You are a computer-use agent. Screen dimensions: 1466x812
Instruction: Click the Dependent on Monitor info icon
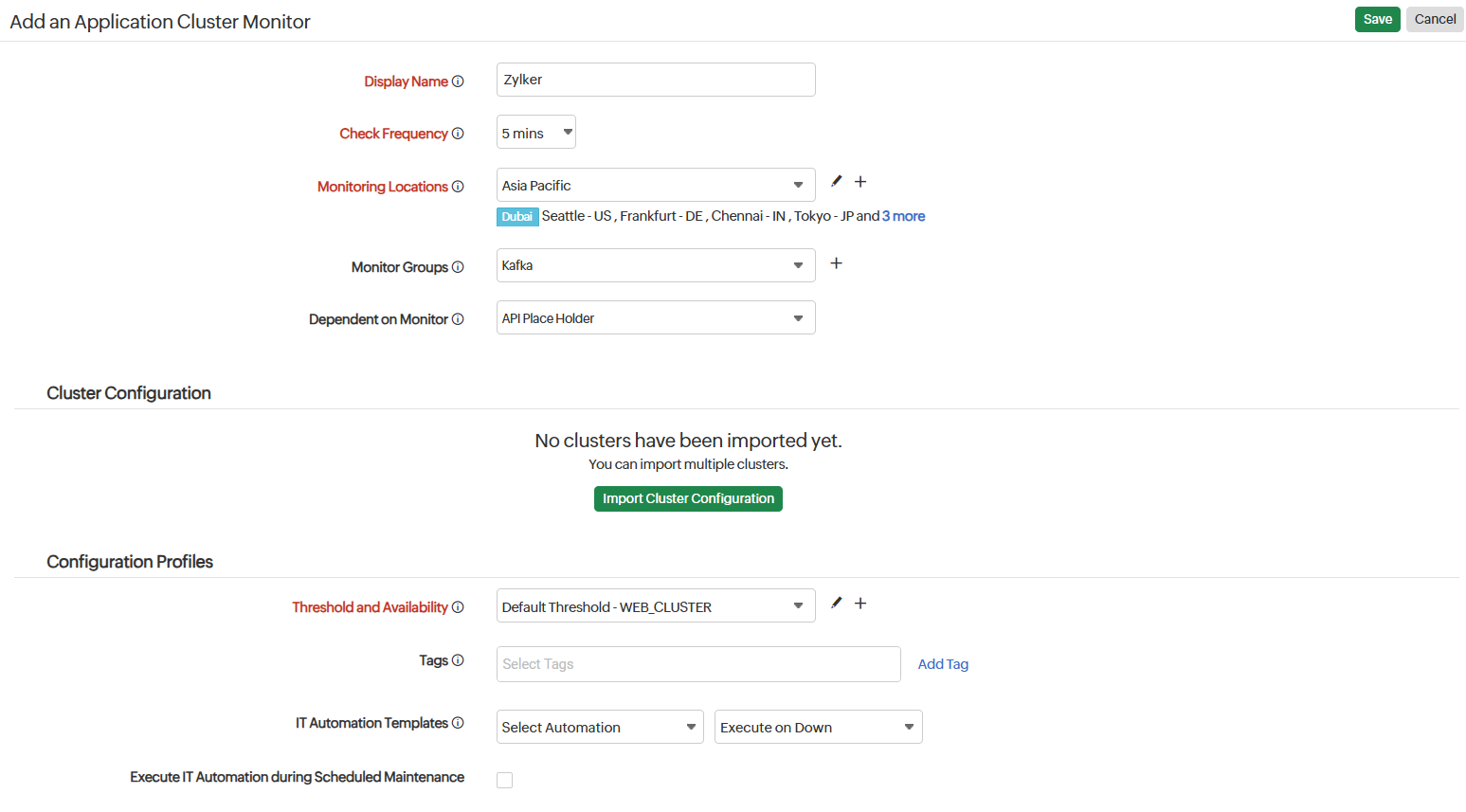coord(459,318)
